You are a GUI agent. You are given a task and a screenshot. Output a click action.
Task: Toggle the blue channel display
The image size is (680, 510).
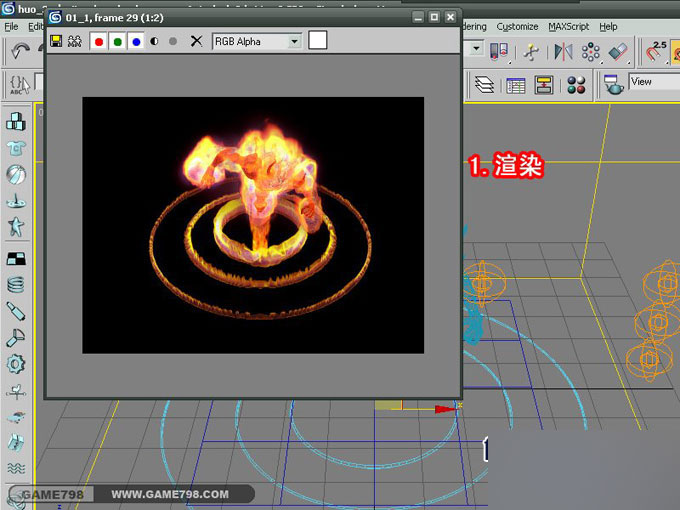[x=136, y=41]
